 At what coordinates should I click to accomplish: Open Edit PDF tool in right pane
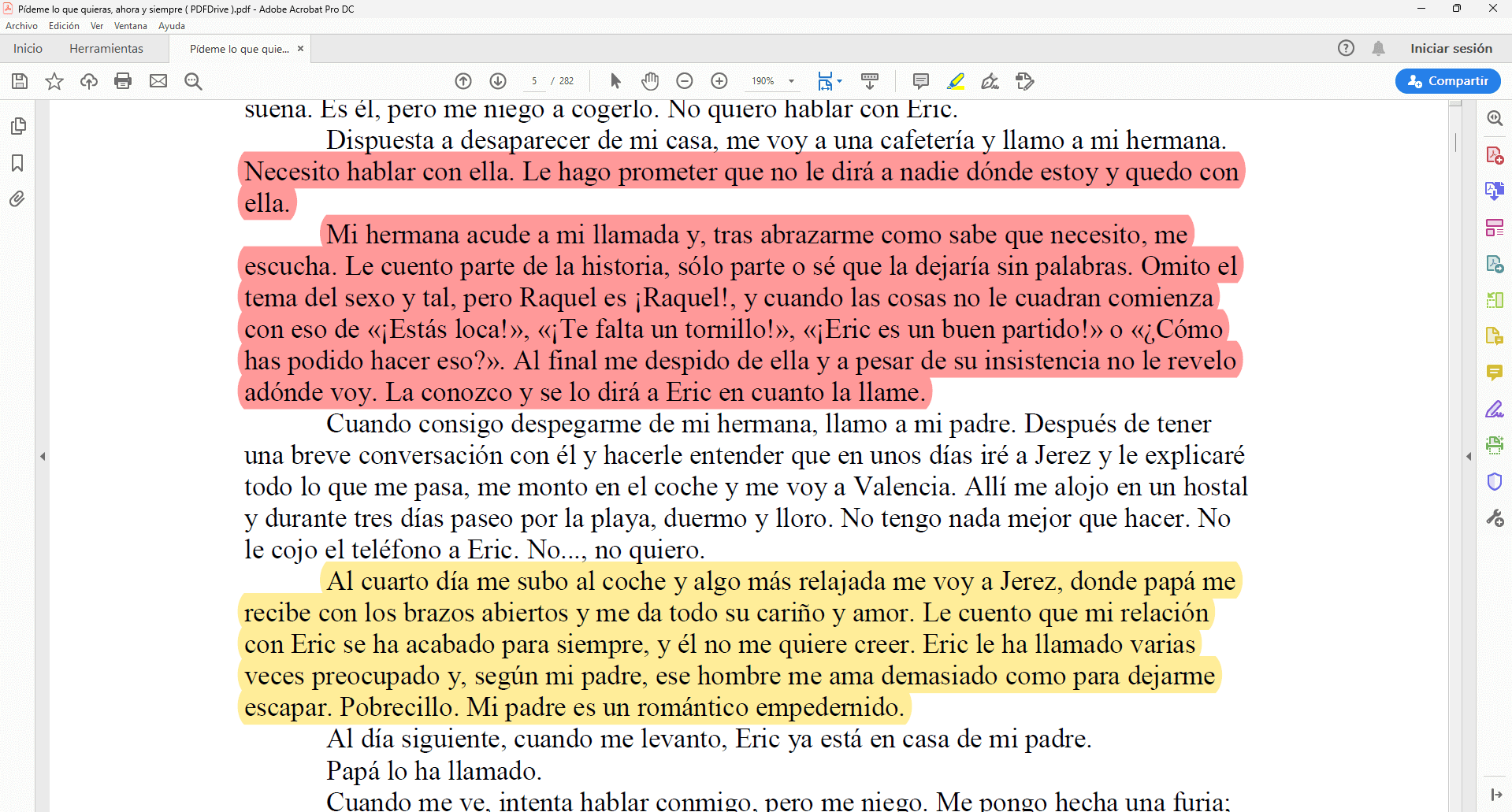click(1495, 228)
